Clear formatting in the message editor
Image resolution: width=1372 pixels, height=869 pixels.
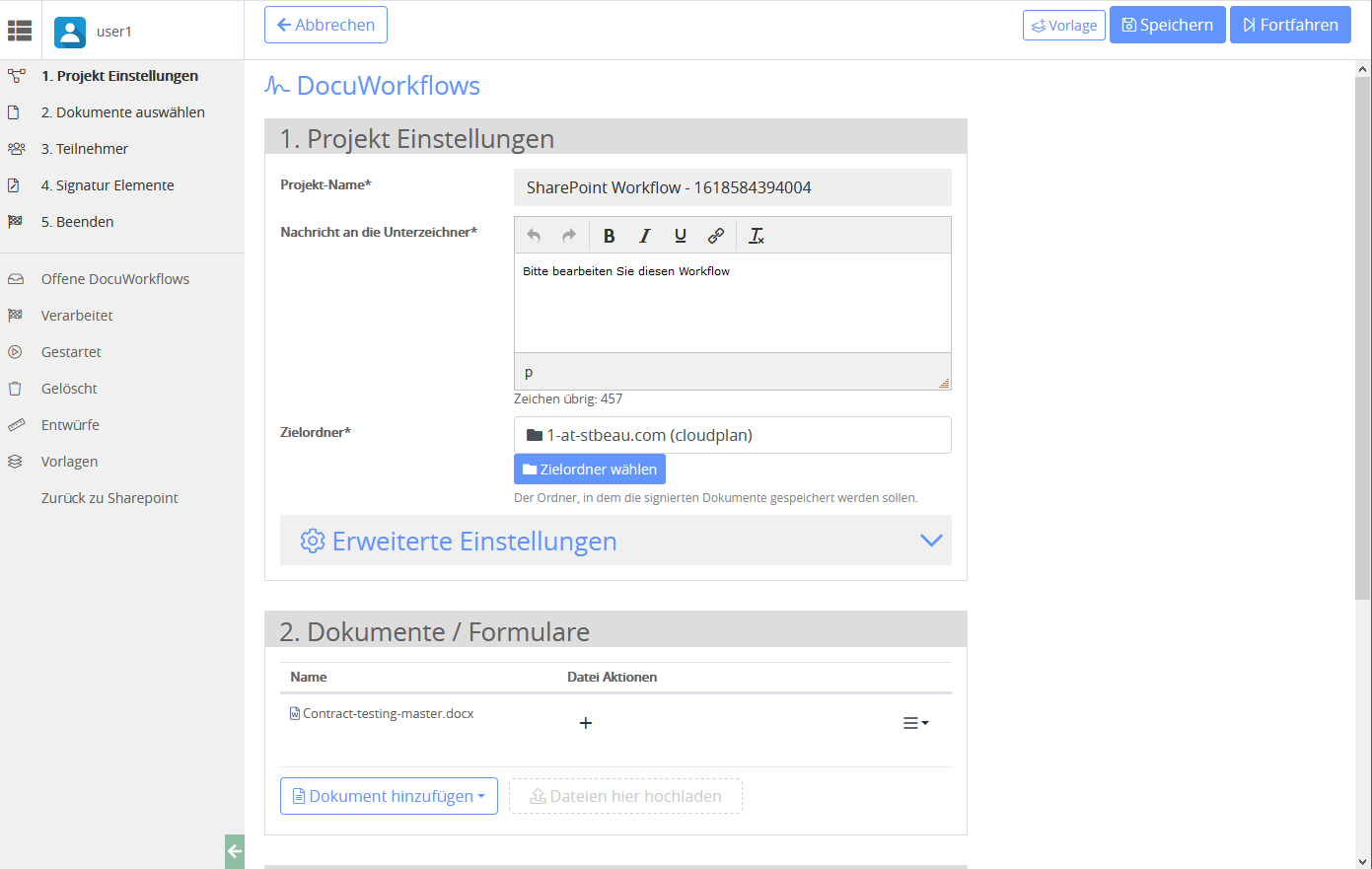[756, 235]
